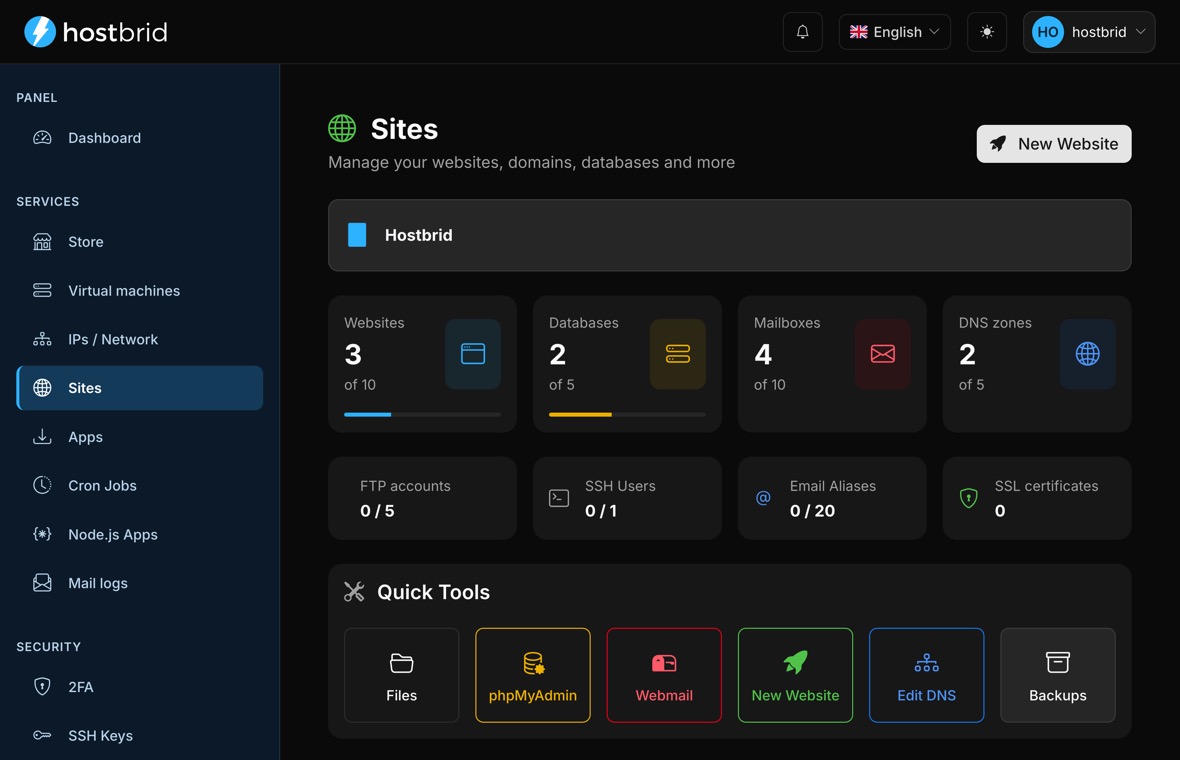Open 2FA security settings
Screen dimensions: 1180x760
[140, 686]
